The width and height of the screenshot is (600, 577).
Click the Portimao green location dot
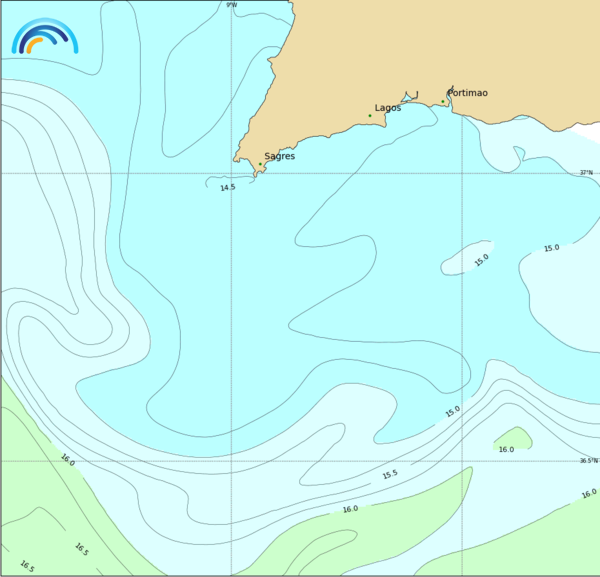coord(443,101)
